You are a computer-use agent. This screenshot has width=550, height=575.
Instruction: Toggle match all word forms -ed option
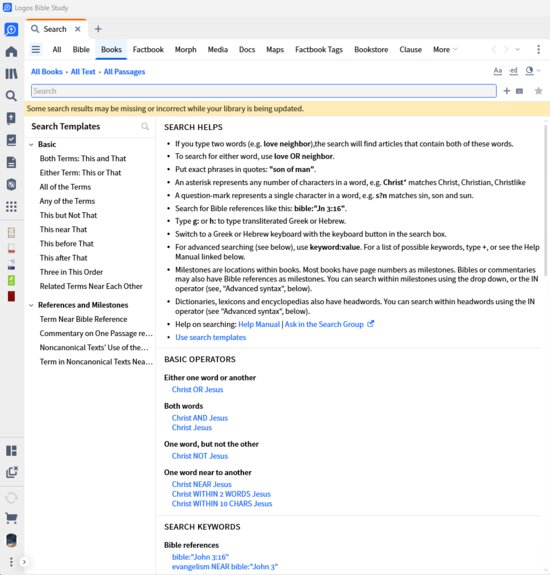tap(513, 70)
